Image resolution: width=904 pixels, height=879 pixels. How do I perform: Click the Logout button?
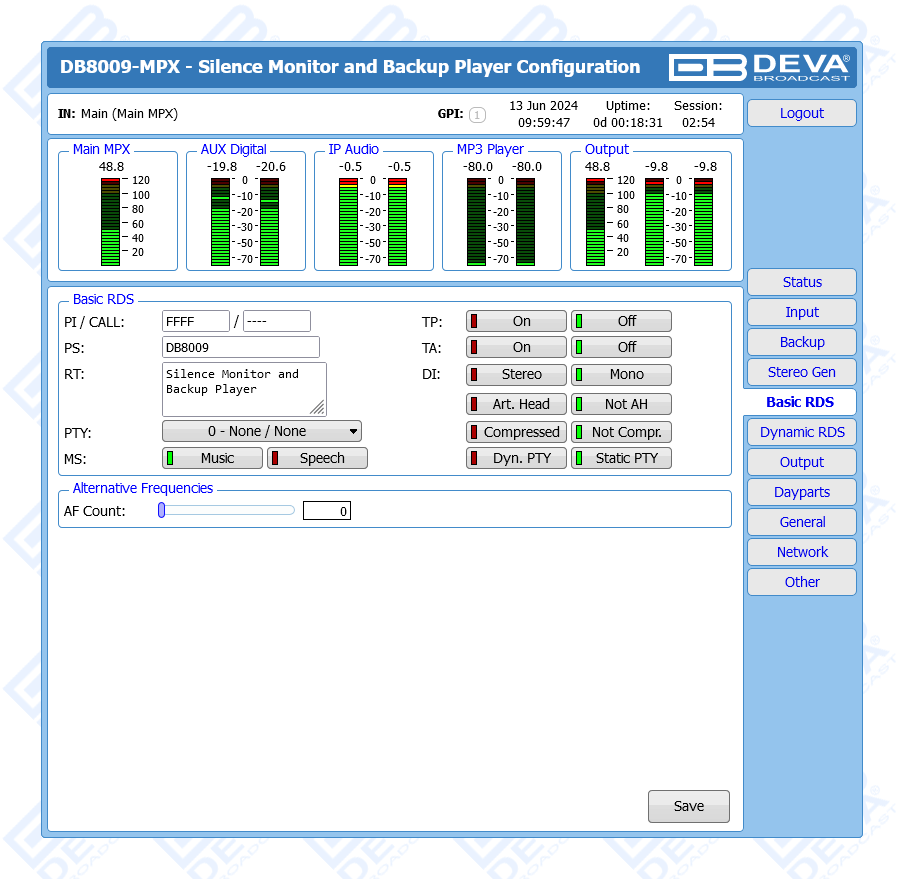(x=801, y=113)
